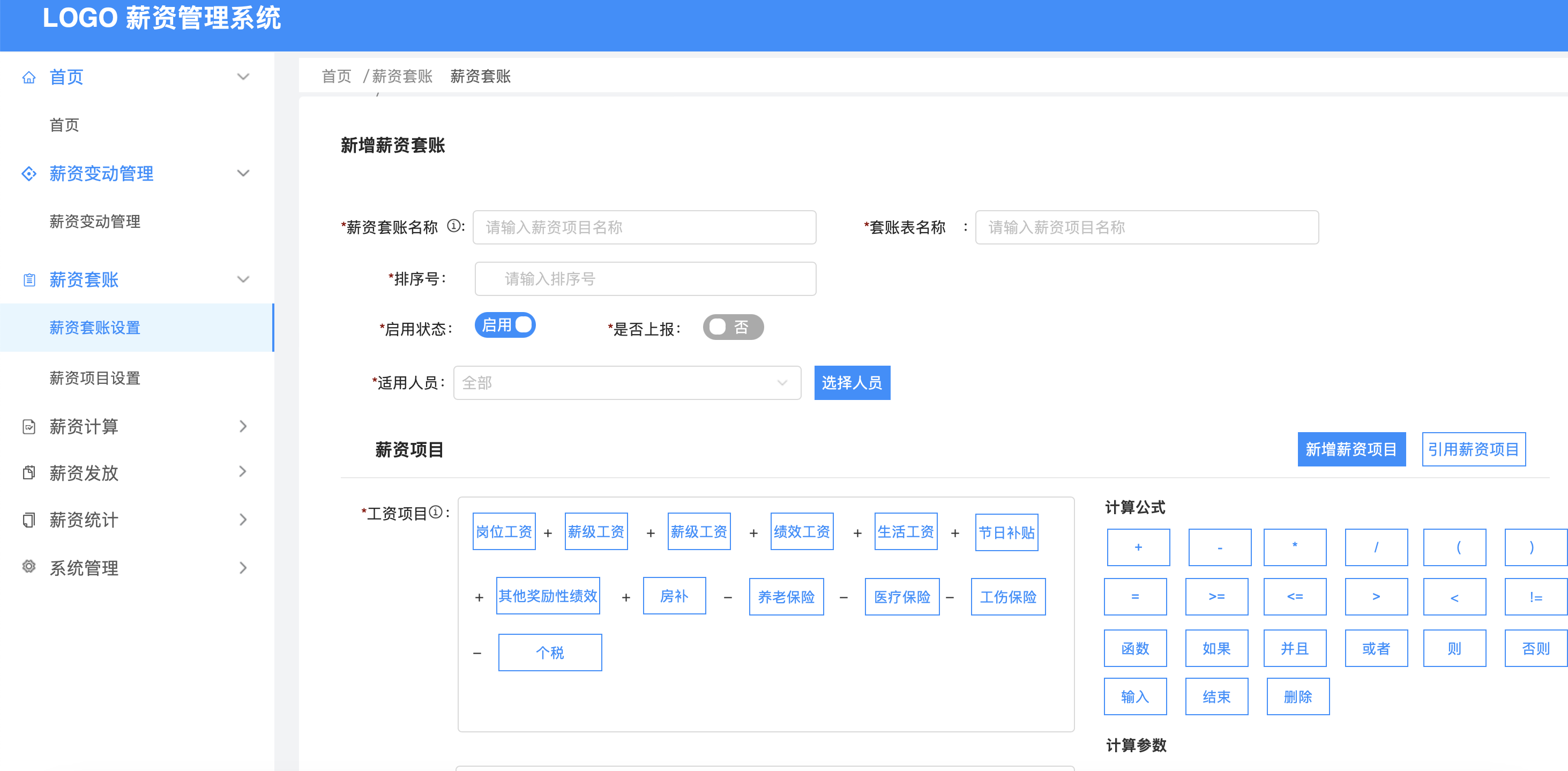
Task: Click the equals operator button
Action: [1135, 597]
